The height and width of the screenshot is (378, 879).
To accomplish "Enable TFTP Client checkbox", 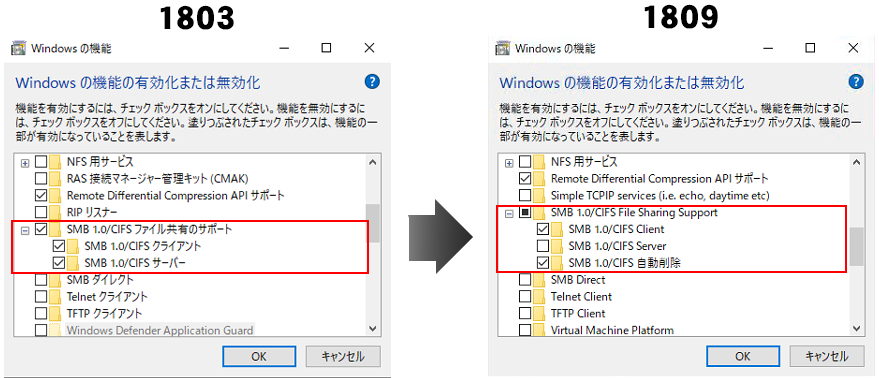I will [x=525, y=313].
